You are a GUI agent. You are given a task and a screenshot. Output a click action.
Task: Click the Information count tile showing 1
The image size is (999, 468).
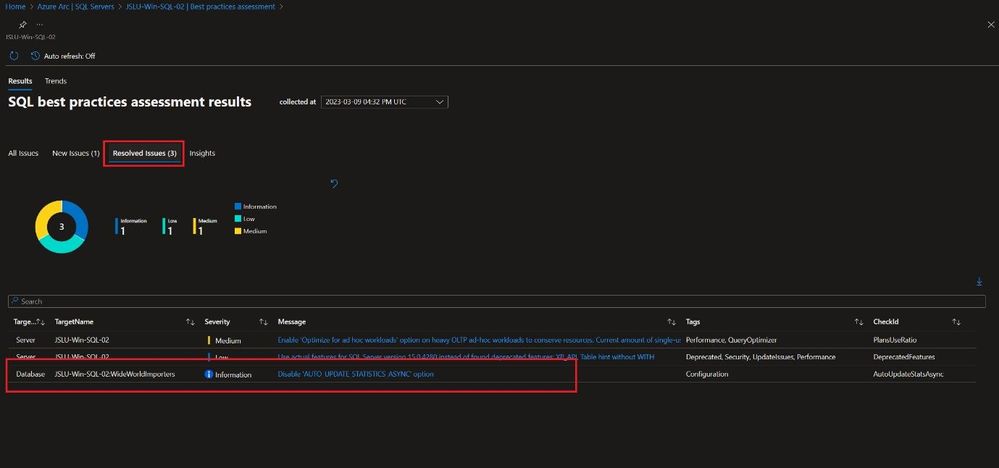point(131,227)
